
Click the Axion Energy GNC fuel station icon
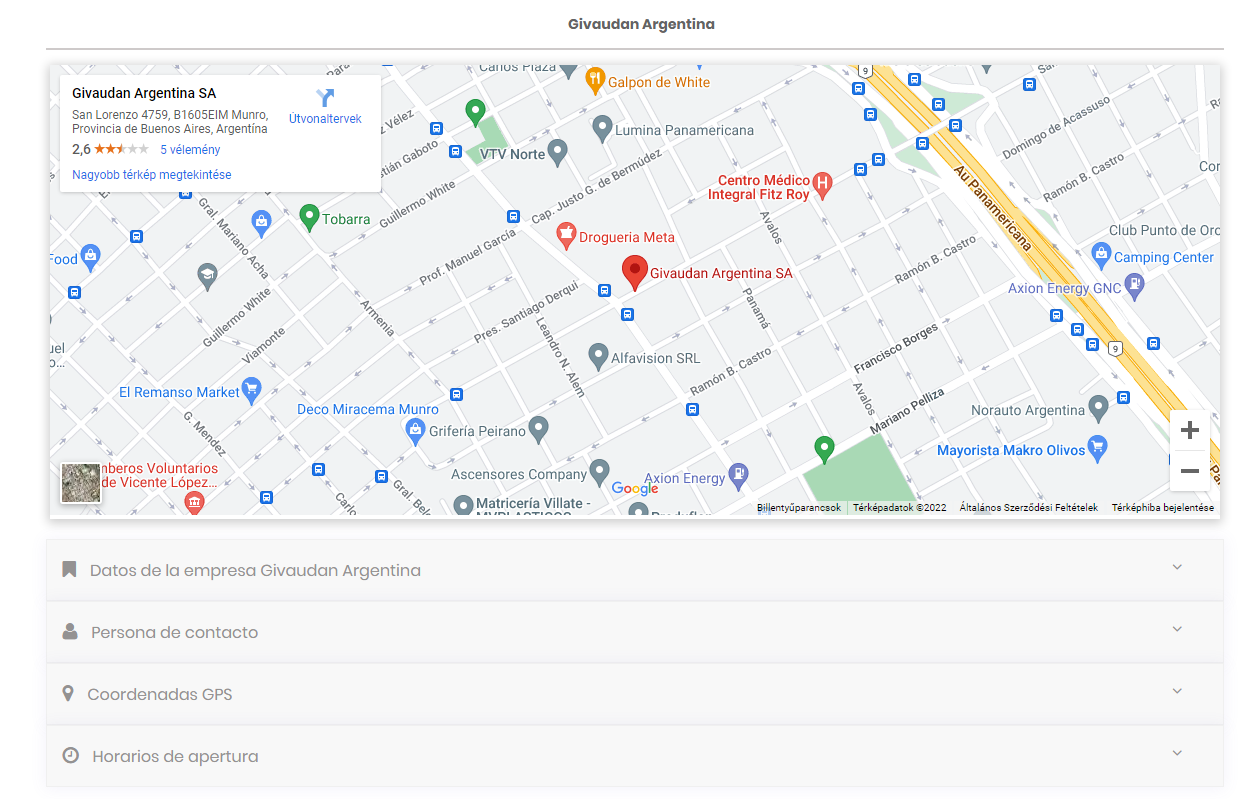tap(1134, 287)
